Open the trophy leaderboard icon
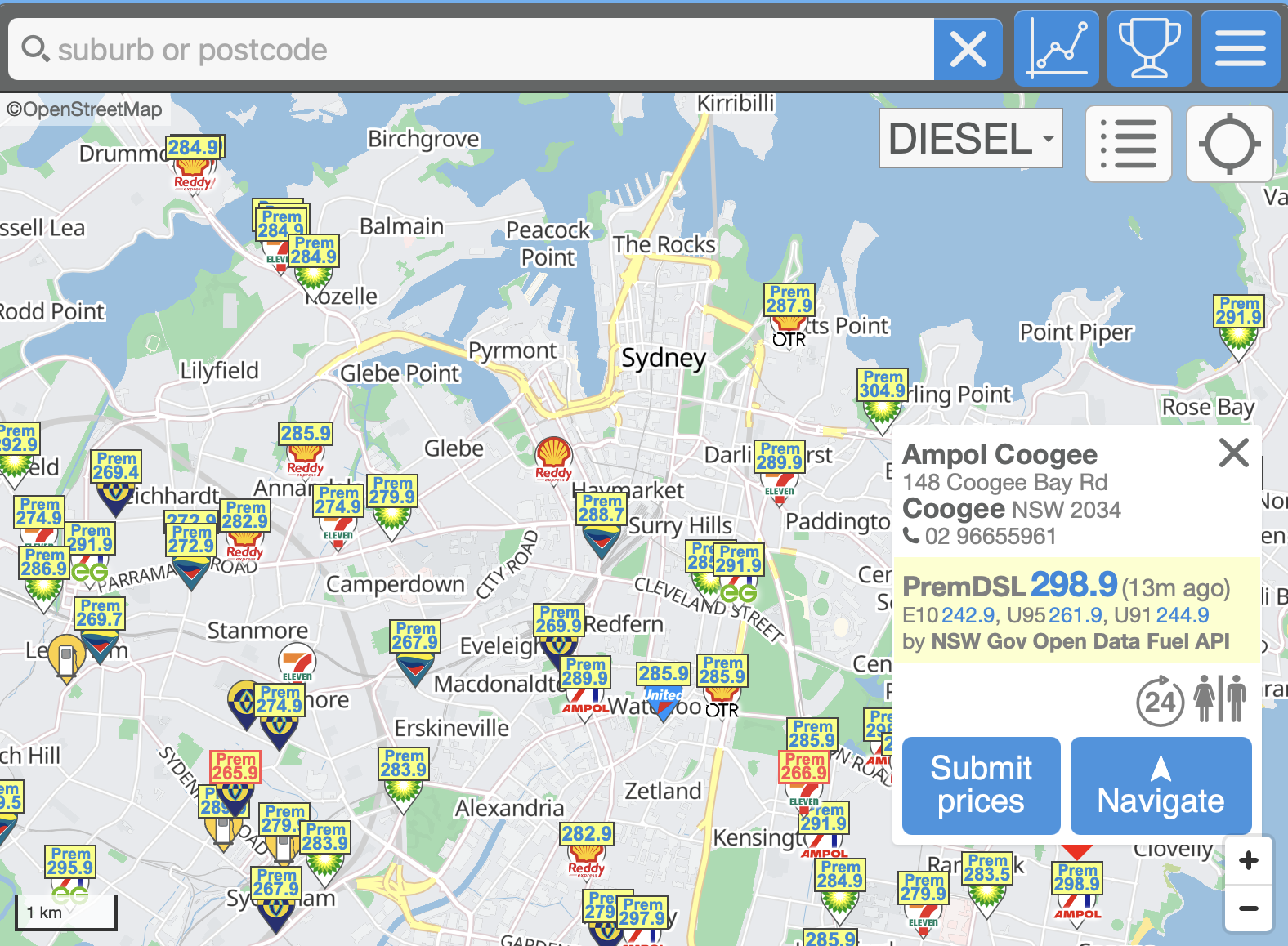 tap(1149, 49)
